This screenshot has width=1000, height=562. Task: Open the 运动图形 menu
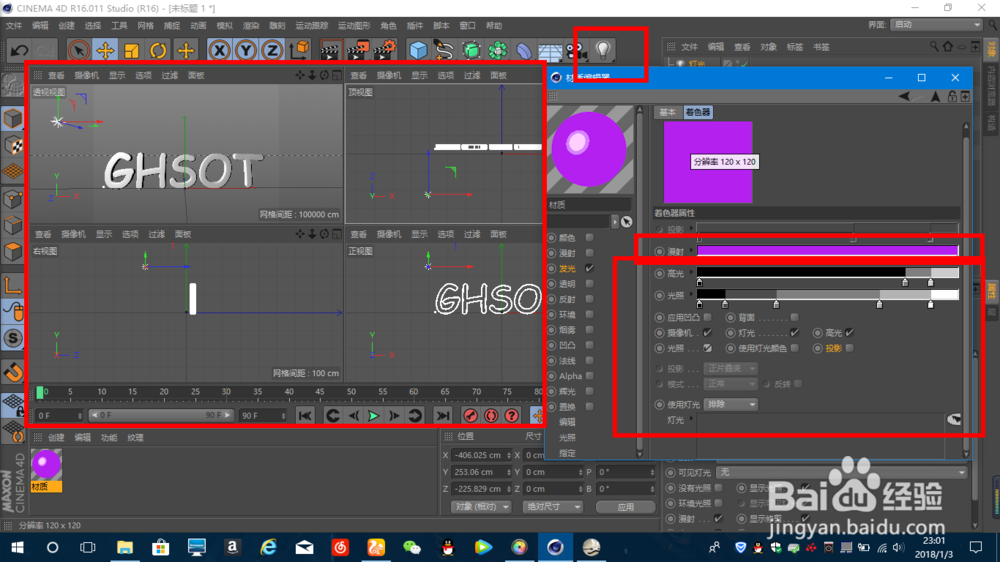pos(354,26)
